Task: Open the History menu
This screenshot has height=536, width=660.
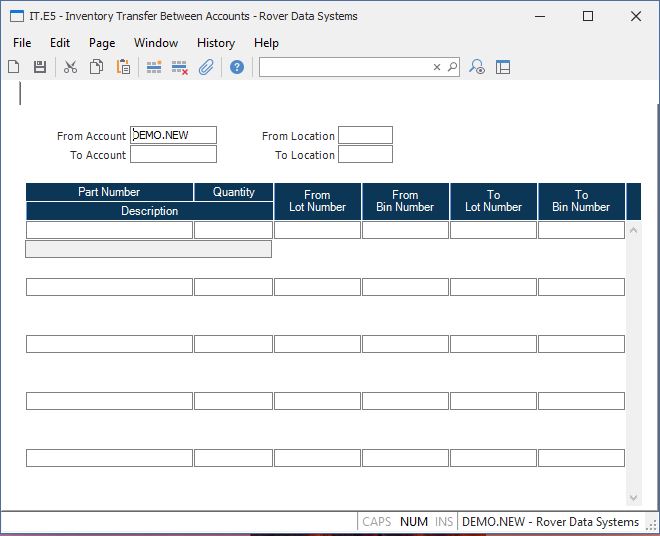Action: tap(215, 43)
